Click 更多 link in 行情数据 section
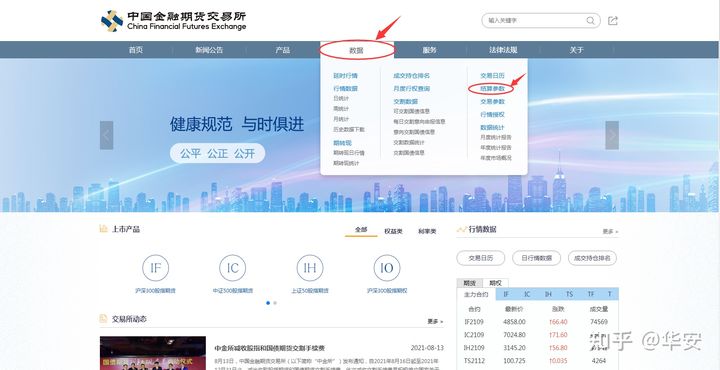Screen dimensions: 720x370 tap(610, 232)
